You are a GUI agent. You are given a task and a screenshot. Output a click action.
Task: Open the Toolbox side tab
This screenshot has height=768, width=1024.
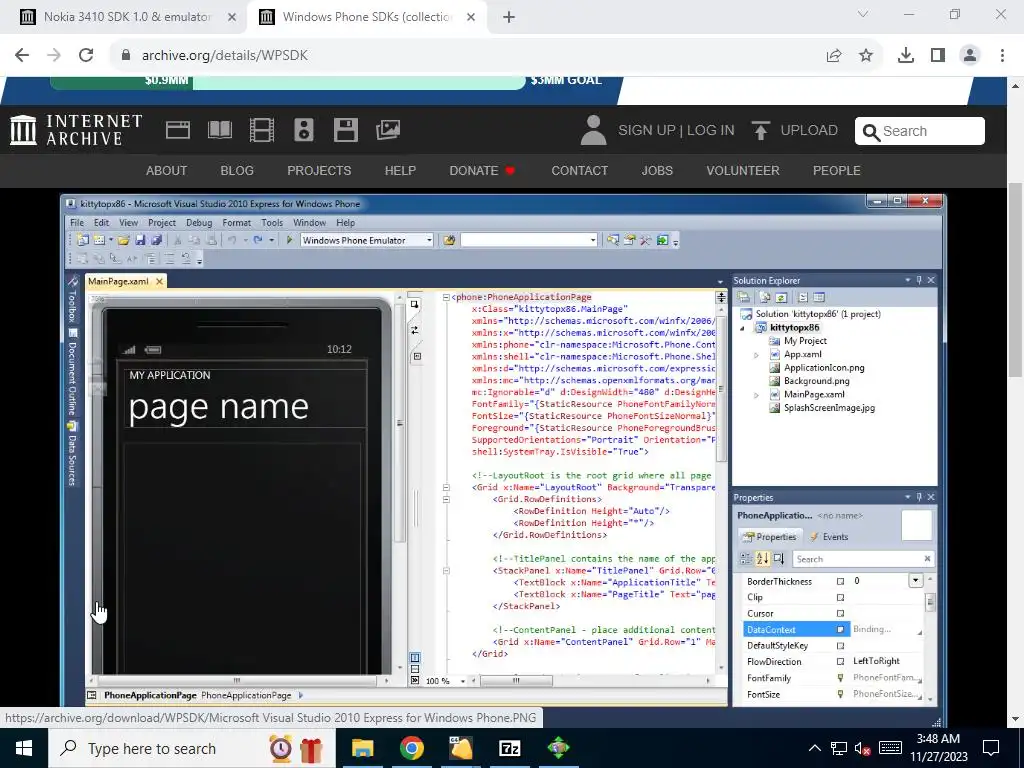point(72,300)
